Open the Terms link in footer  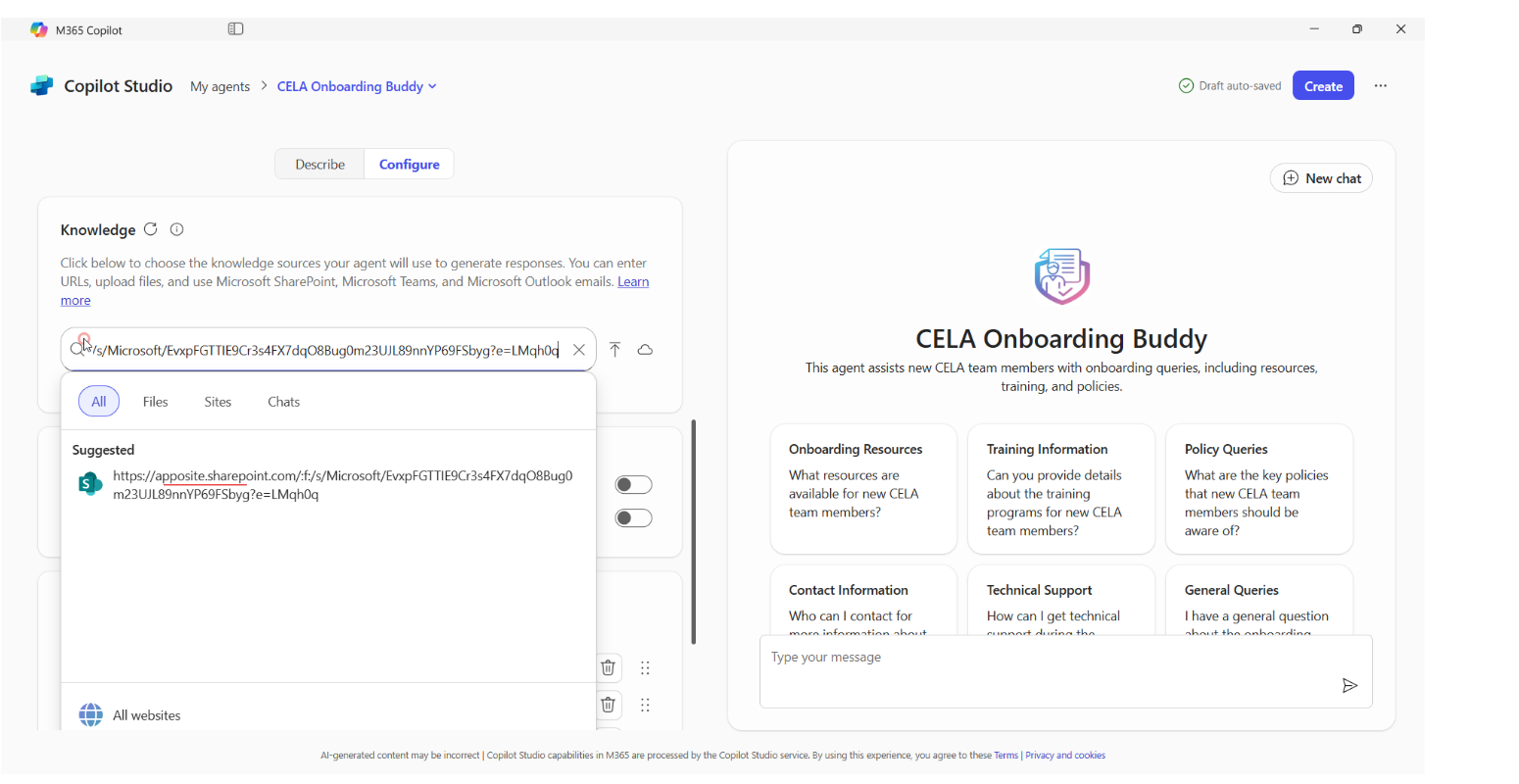[x=1005, y=756]
